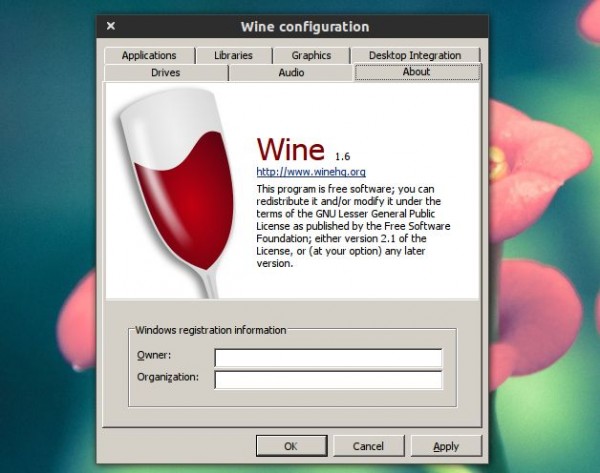The width and height of the screenshot is (600, 473).
Task: Confirm settings with the OK button
Action: [290, 446]
